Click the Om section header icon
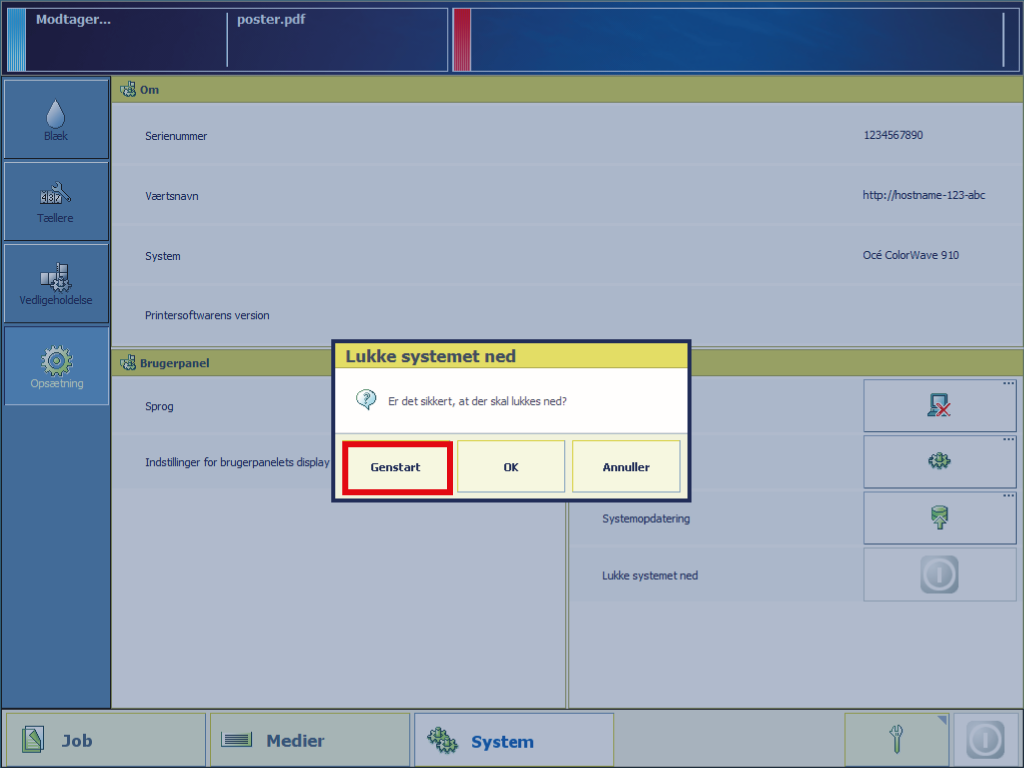Viewport: 1024px width, 768px height. [128, 89]
